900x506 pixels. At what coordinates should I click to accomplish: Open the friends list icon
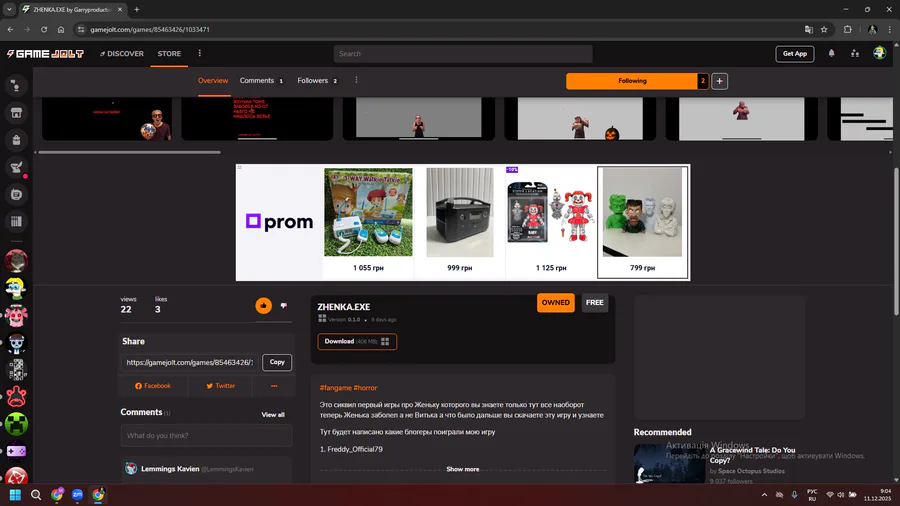pos(855,53)
